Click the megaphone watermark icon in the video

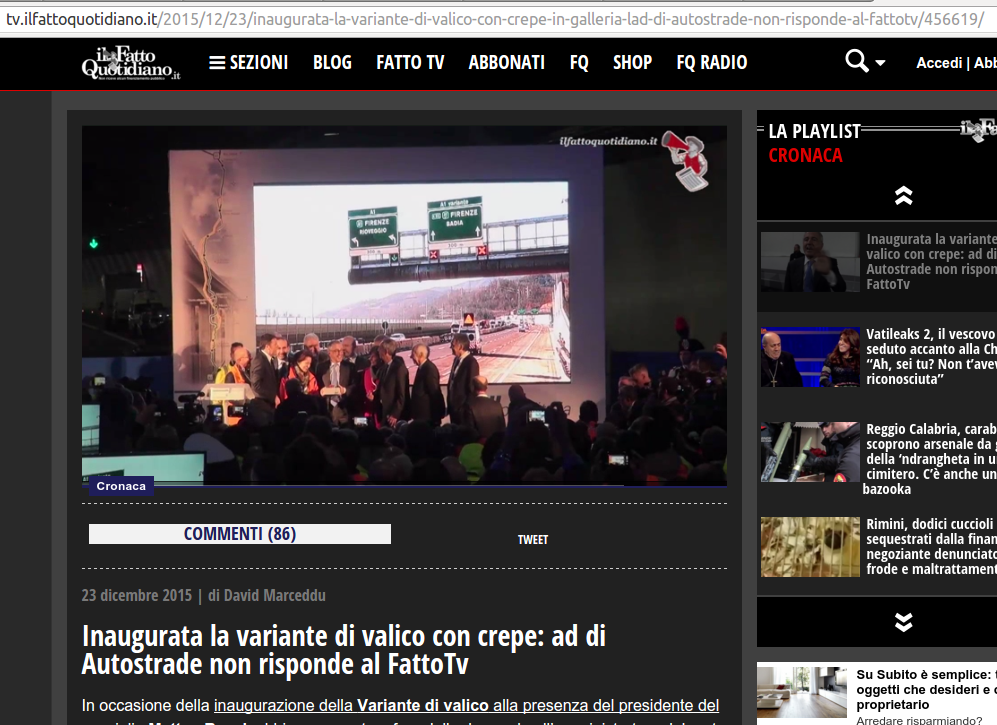click(685, 160)
